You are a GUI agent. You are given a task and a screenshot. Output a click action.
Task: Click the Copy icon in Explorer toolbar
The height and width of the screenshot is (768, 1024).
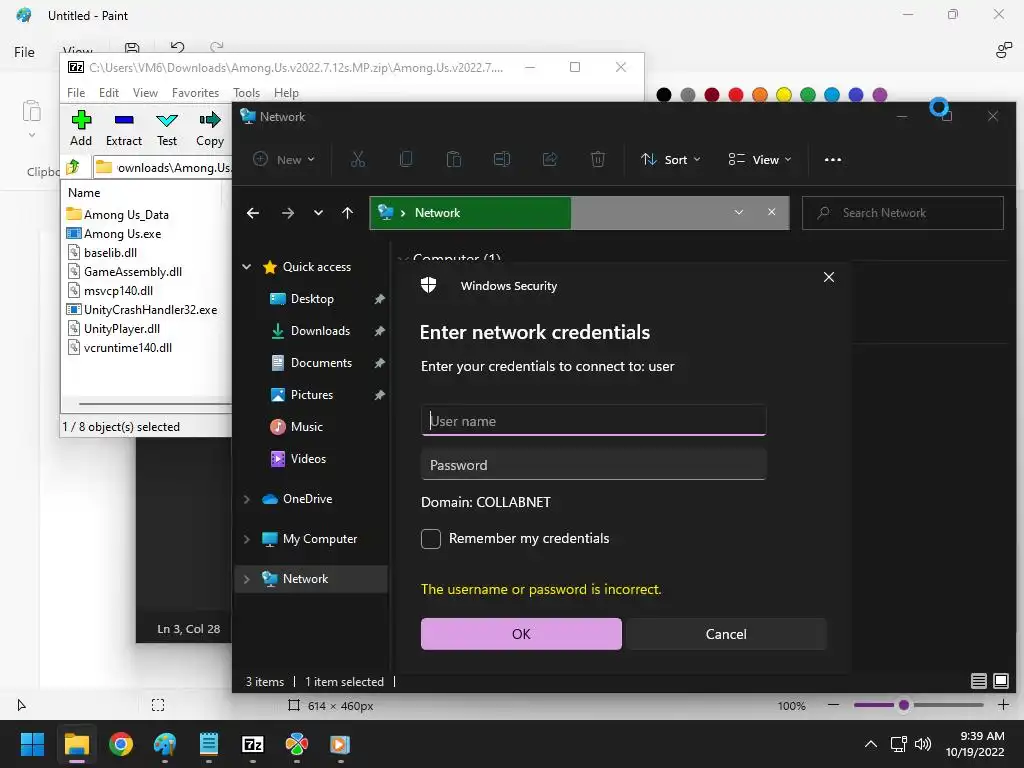click(406, 159)
